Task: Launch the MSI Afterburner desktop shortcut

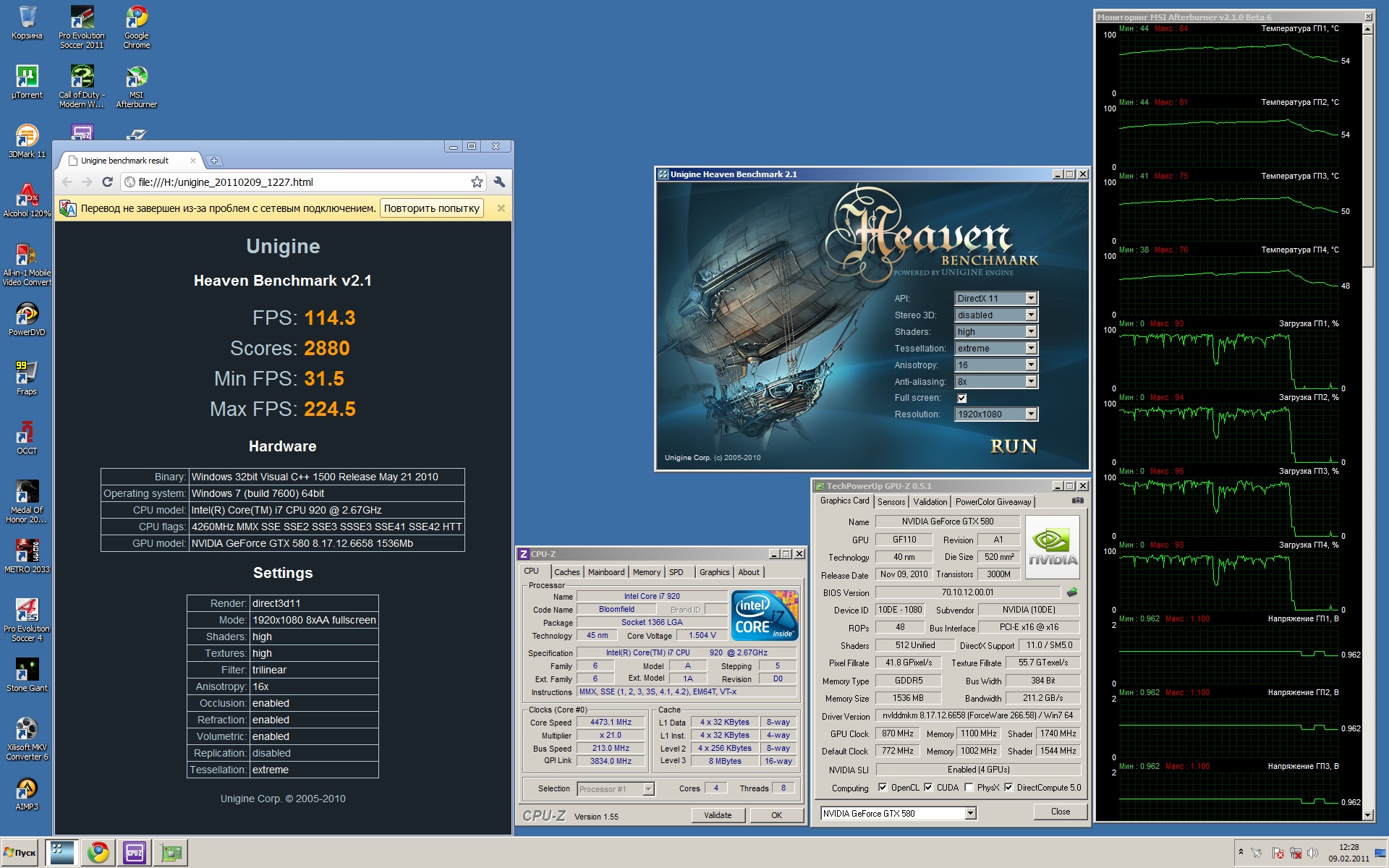Action: [x=137, y=87]
